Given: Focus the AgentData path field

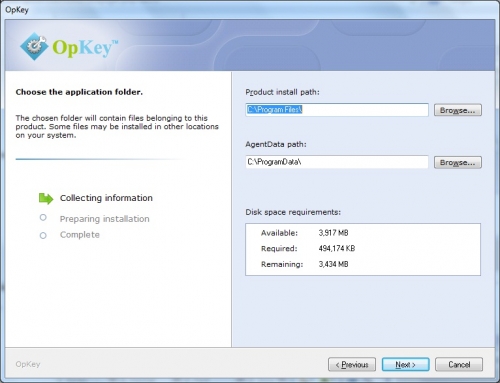Looking at the screenshot, I should point(337,162).
